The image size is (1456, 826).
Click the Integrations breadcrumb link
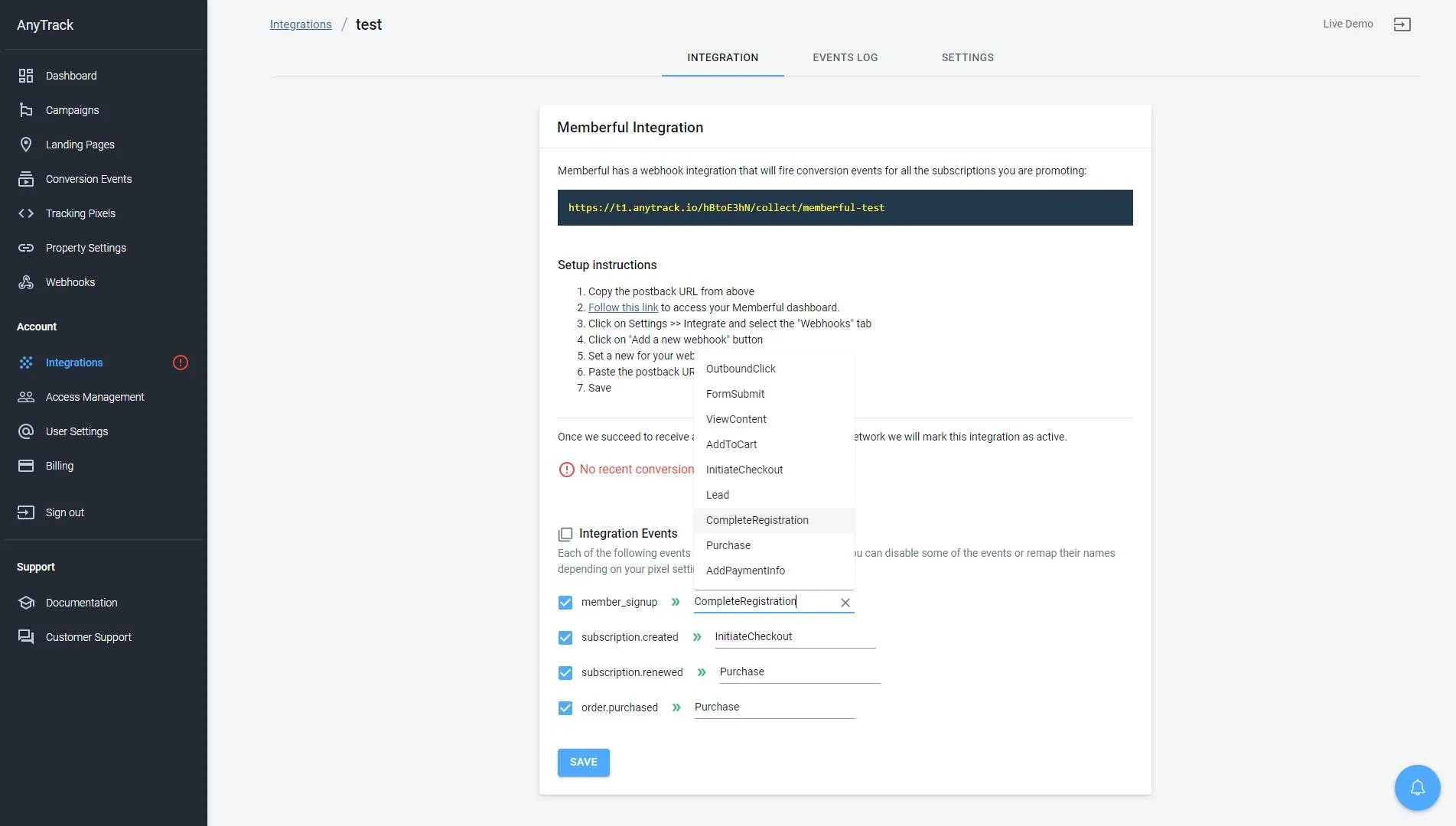pos(301,24)
